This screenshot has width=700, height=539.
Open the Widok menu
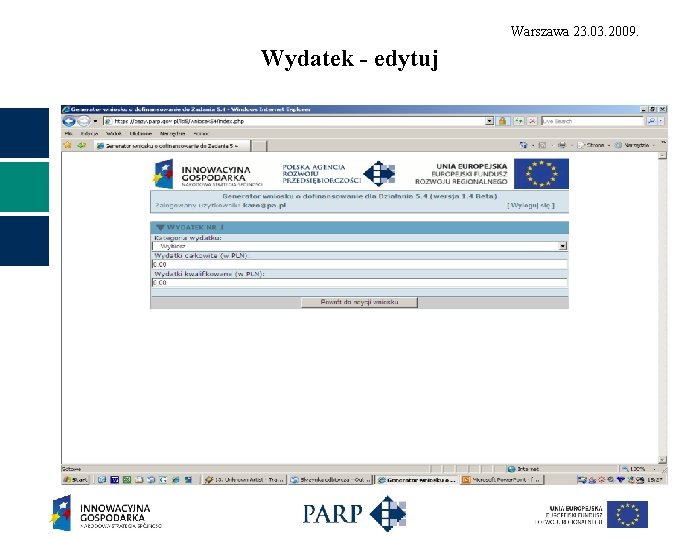pos(113,134)
